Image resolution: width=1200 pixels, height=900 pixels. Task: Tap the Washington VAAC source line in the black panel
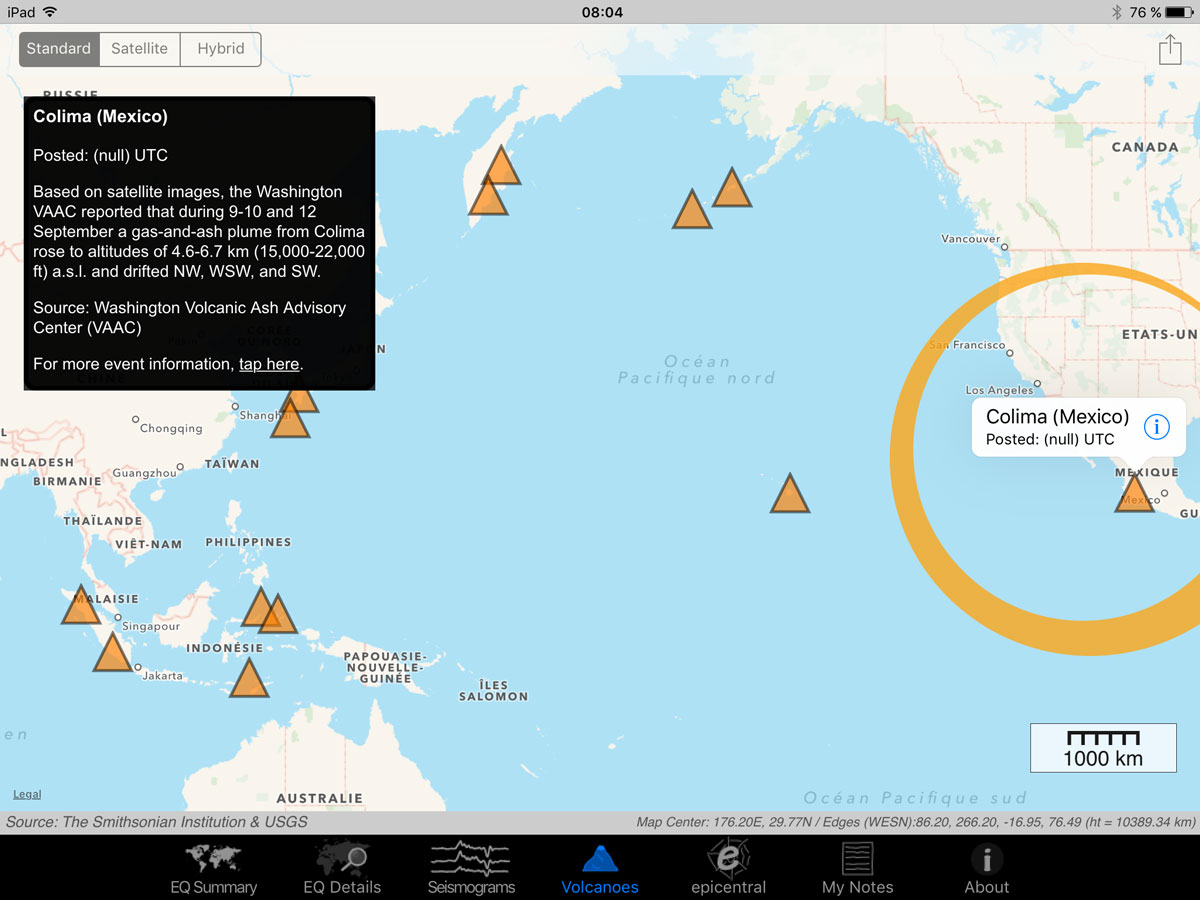tap(189, 317)
